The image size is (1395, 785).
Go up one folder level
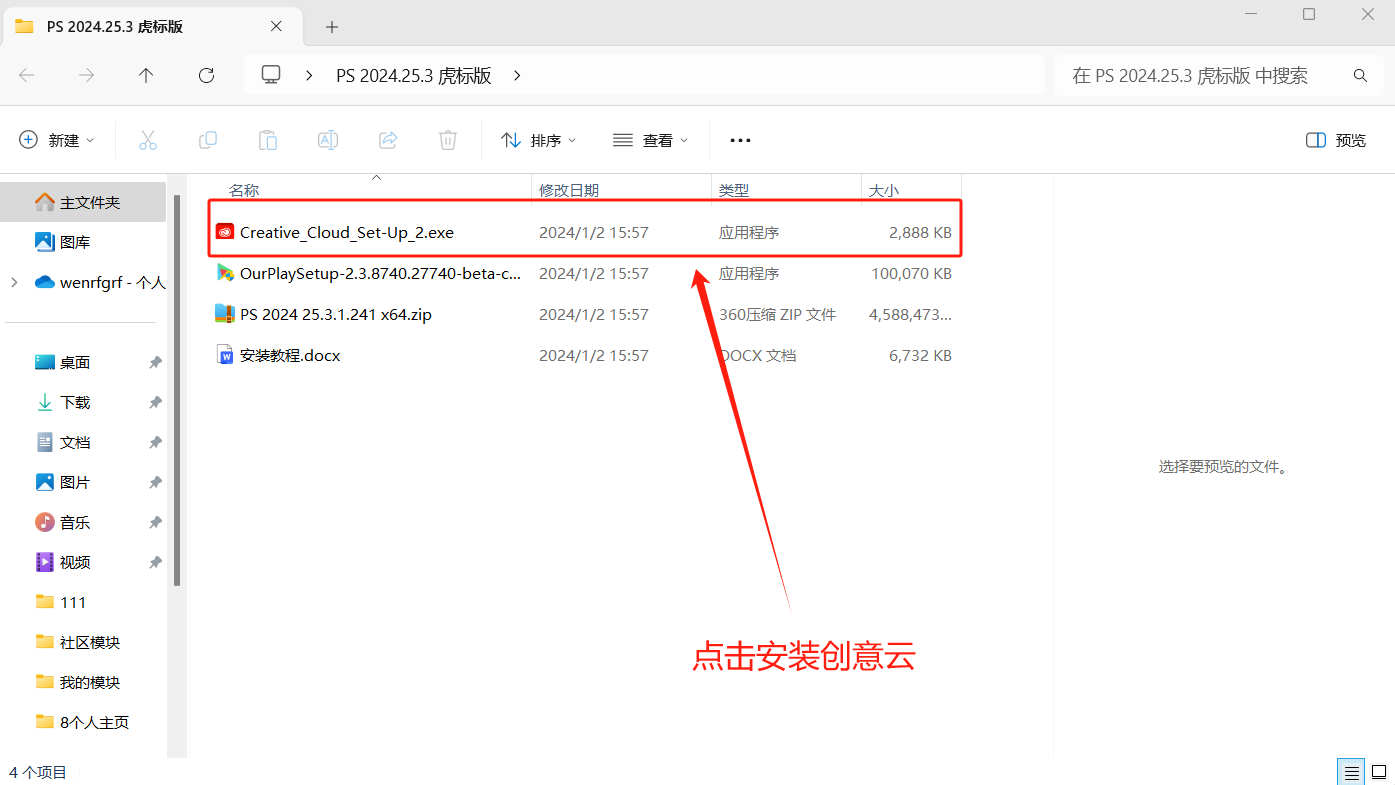click(146, 75)
